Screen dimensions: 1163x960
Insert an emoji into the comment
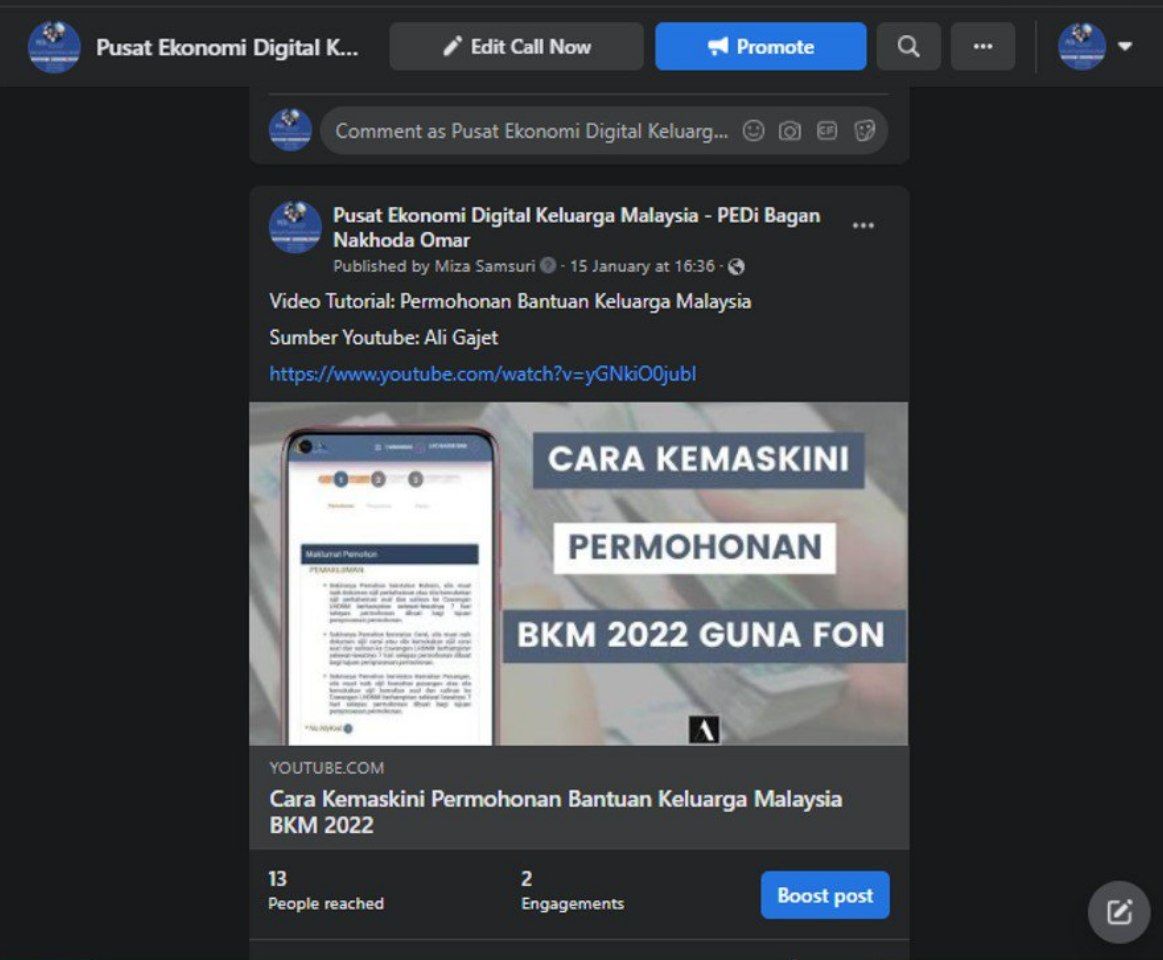[753, 131]
